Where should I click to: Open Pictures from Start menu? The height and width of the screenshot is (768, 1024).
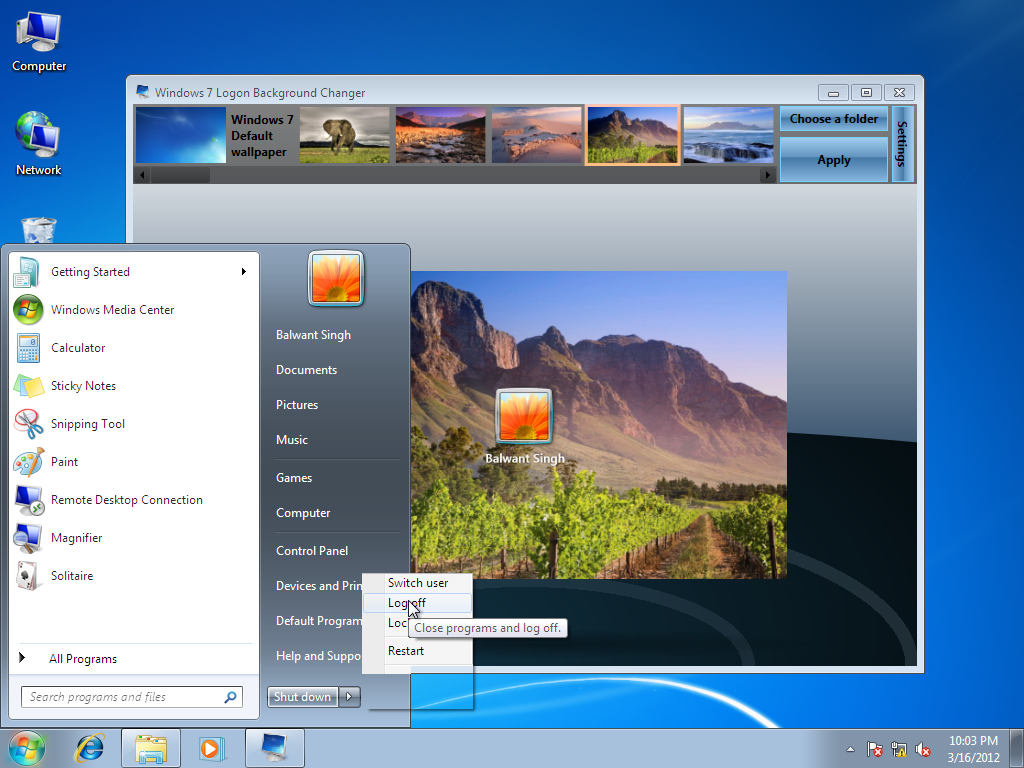click(x=297, y=405)
